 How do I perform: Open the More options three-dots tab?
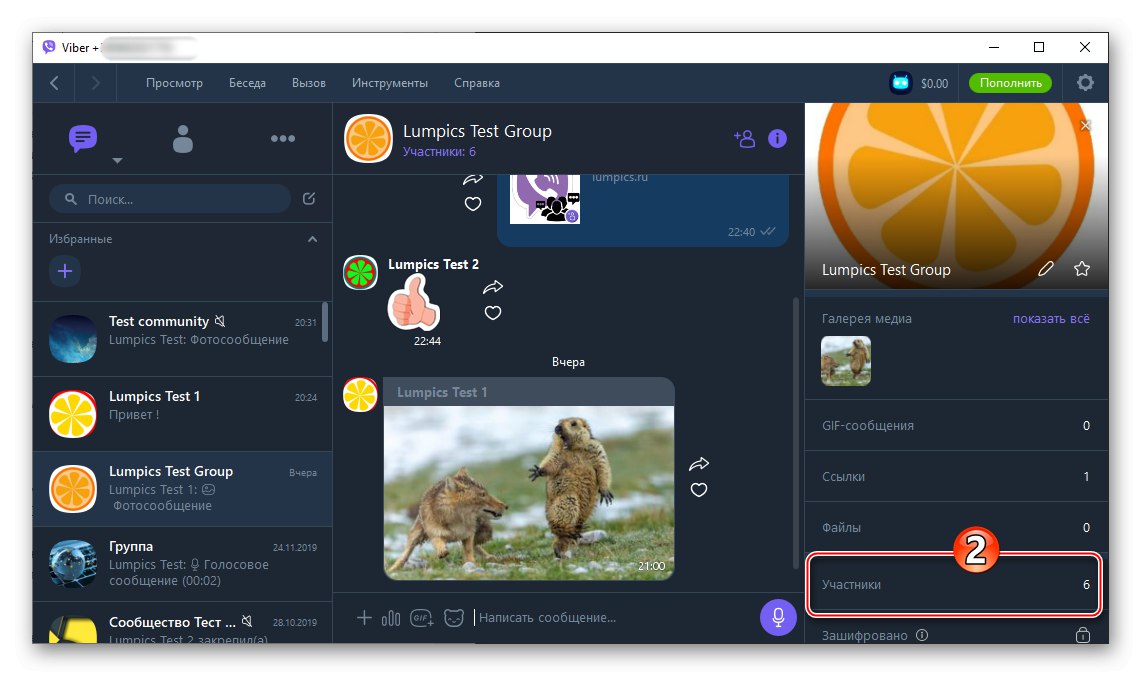coord(282,138)
